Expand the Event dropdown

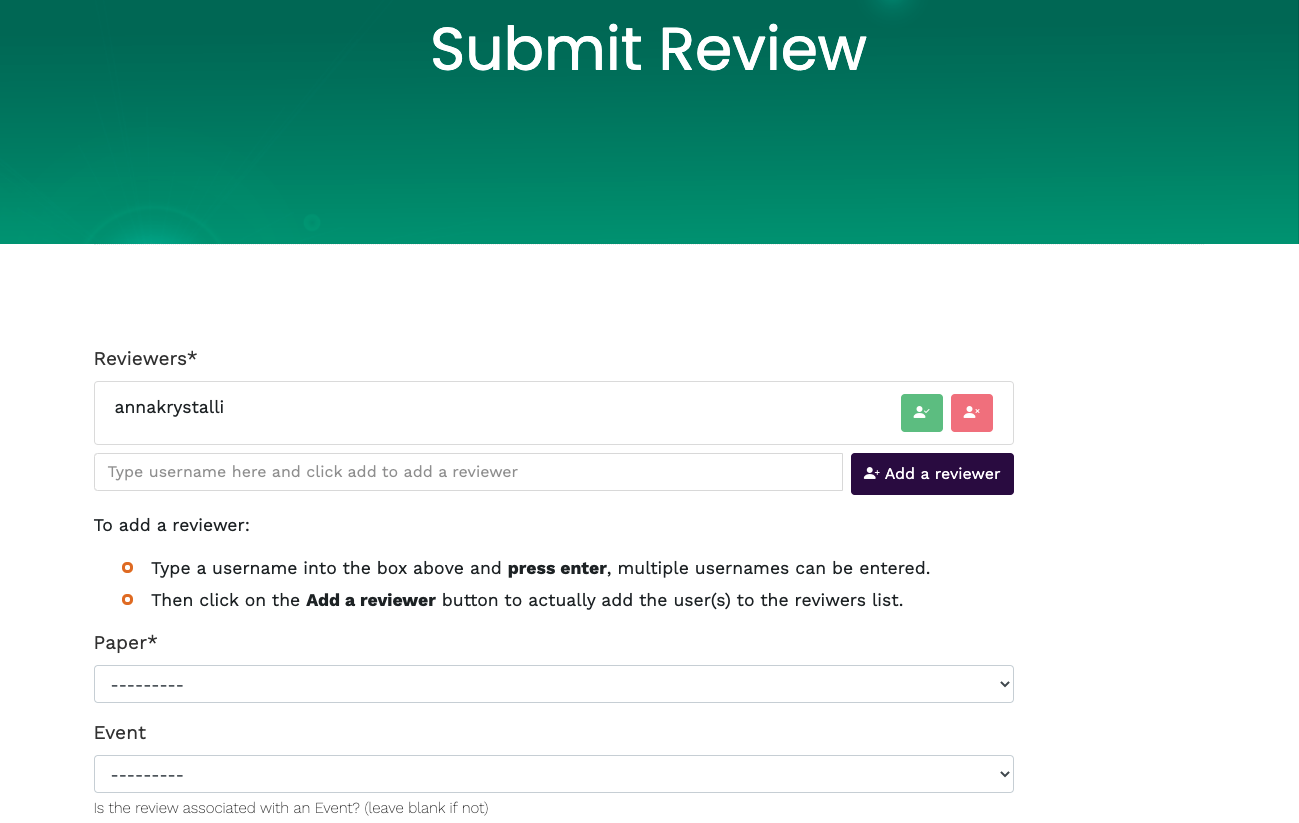click(553, 775)
